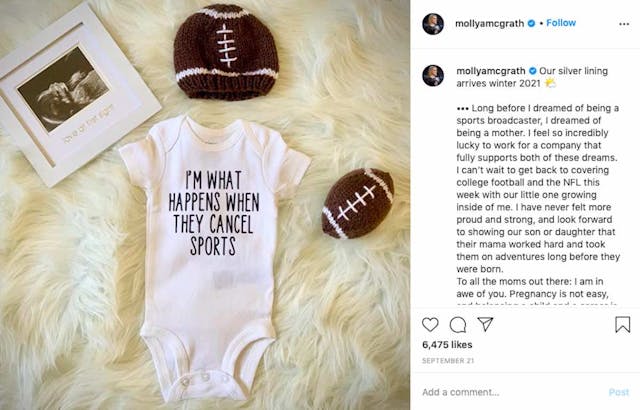
Task: Like the post with the heart icon
Action: [431, 324]
